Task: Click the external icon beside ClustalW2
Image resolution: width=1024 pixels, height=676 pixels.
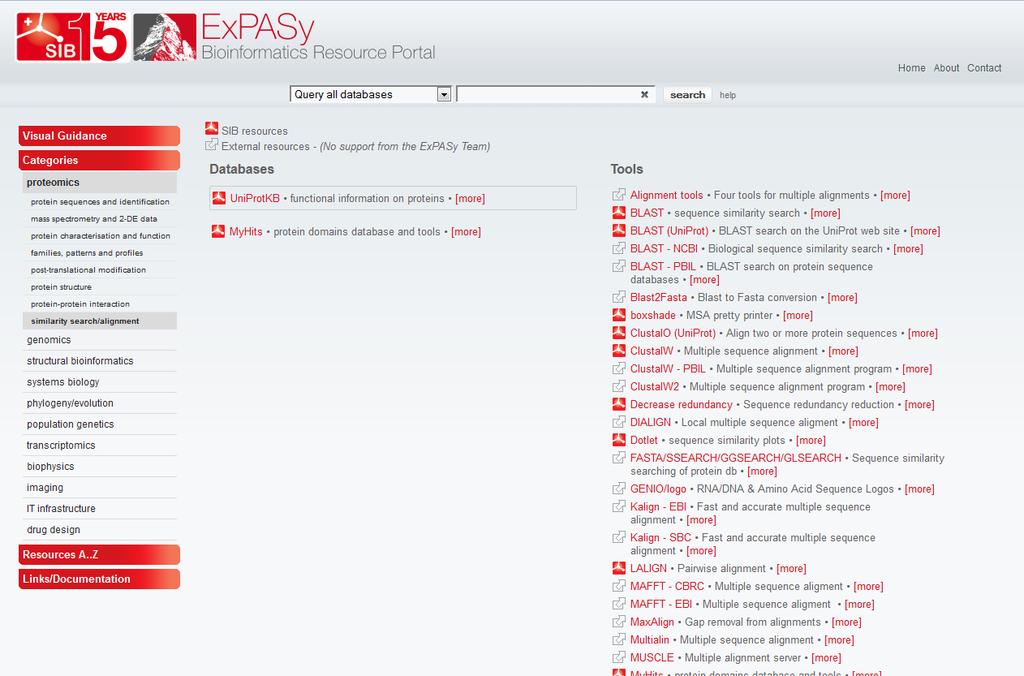Action: click(x=618, y=386)
